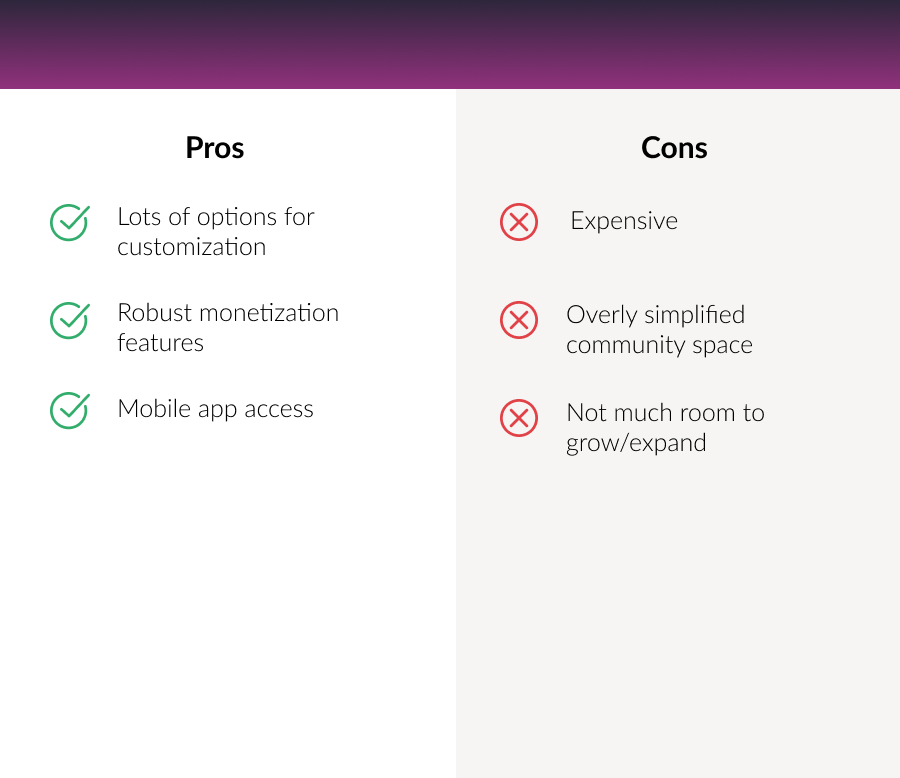
Task: Click the 'Mobile app access' text
Action: tap(215, 409)
